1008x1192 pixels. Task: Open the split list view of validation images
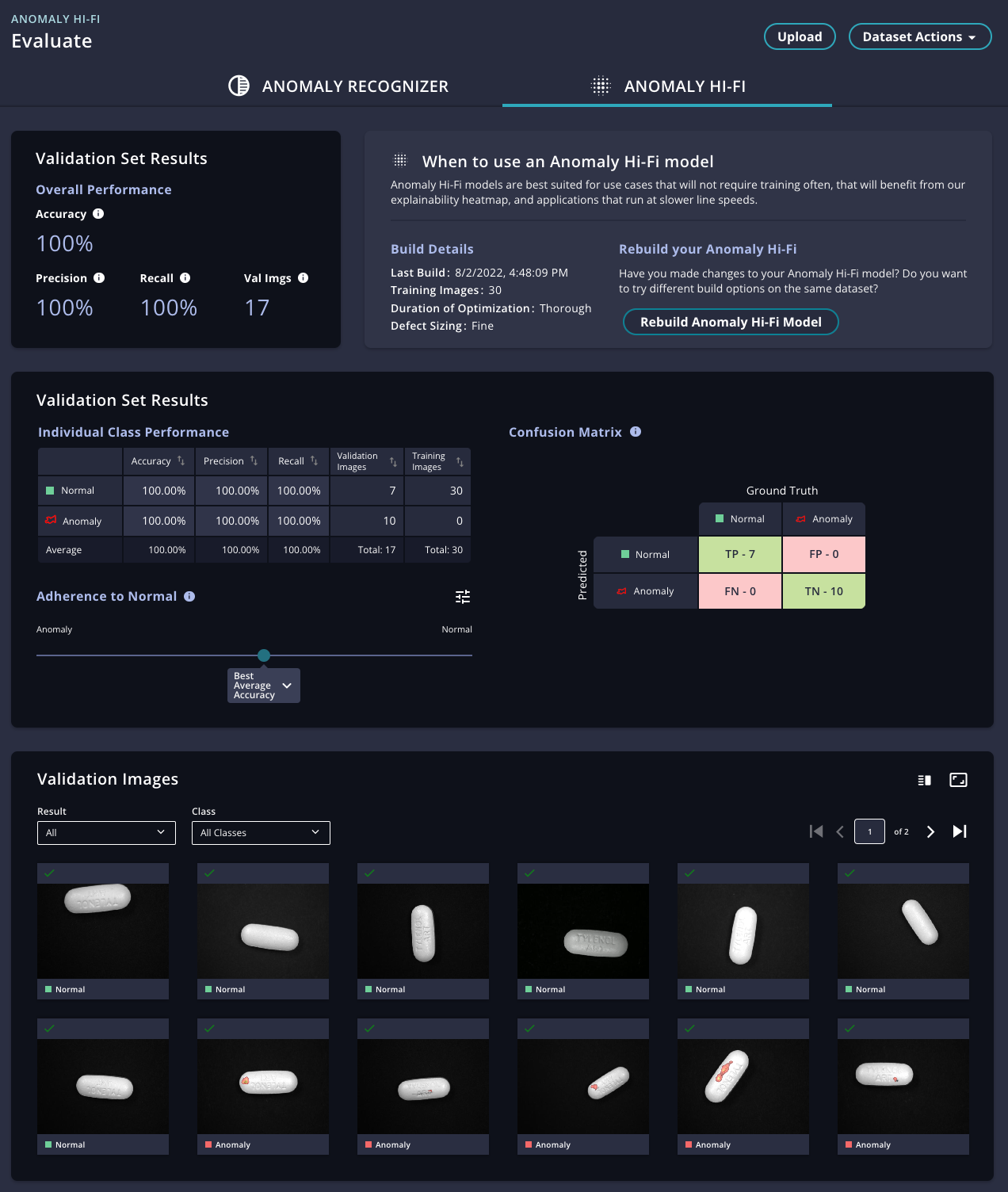[x=923, y=780]
